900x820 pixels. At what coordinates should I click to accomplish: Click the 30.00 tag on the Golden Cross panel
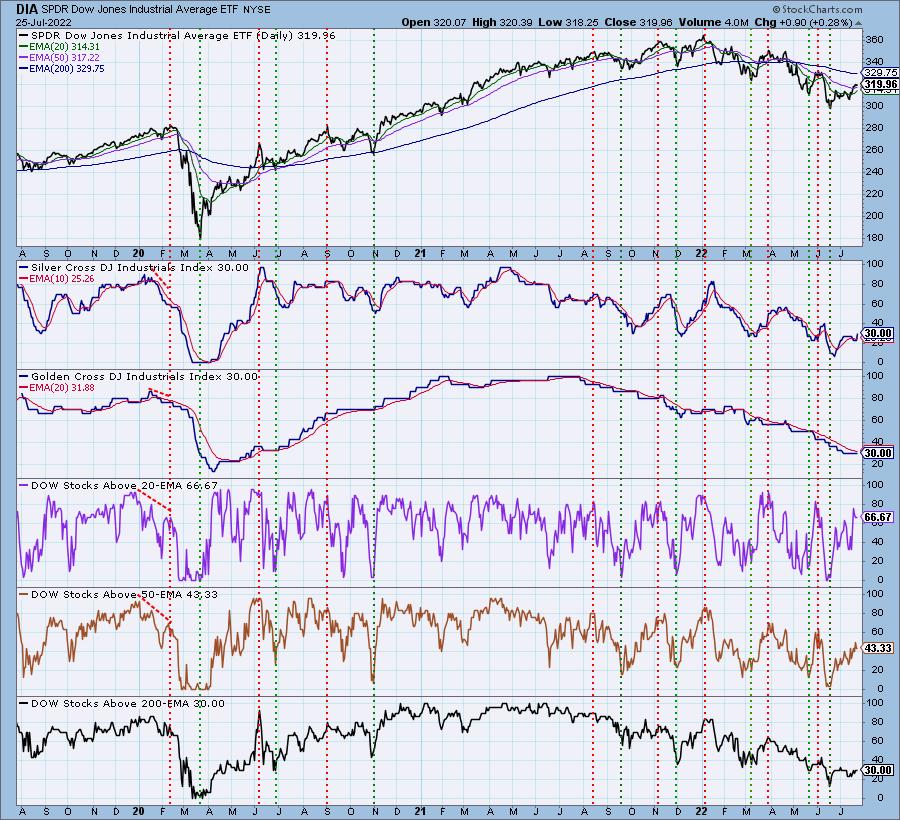[878, 453]
